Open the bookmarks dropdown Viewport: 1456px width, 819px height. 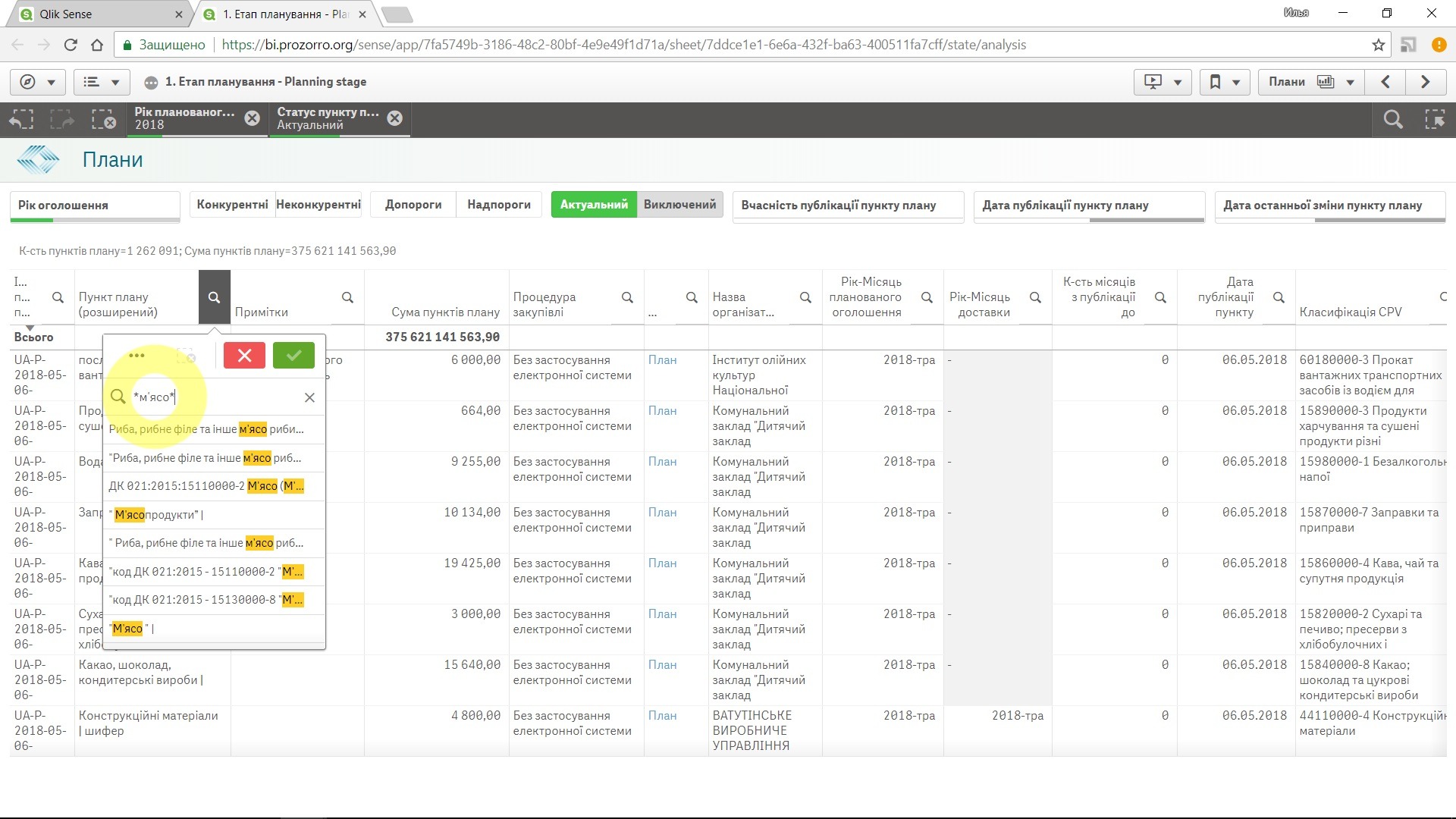pos(1223,82)
